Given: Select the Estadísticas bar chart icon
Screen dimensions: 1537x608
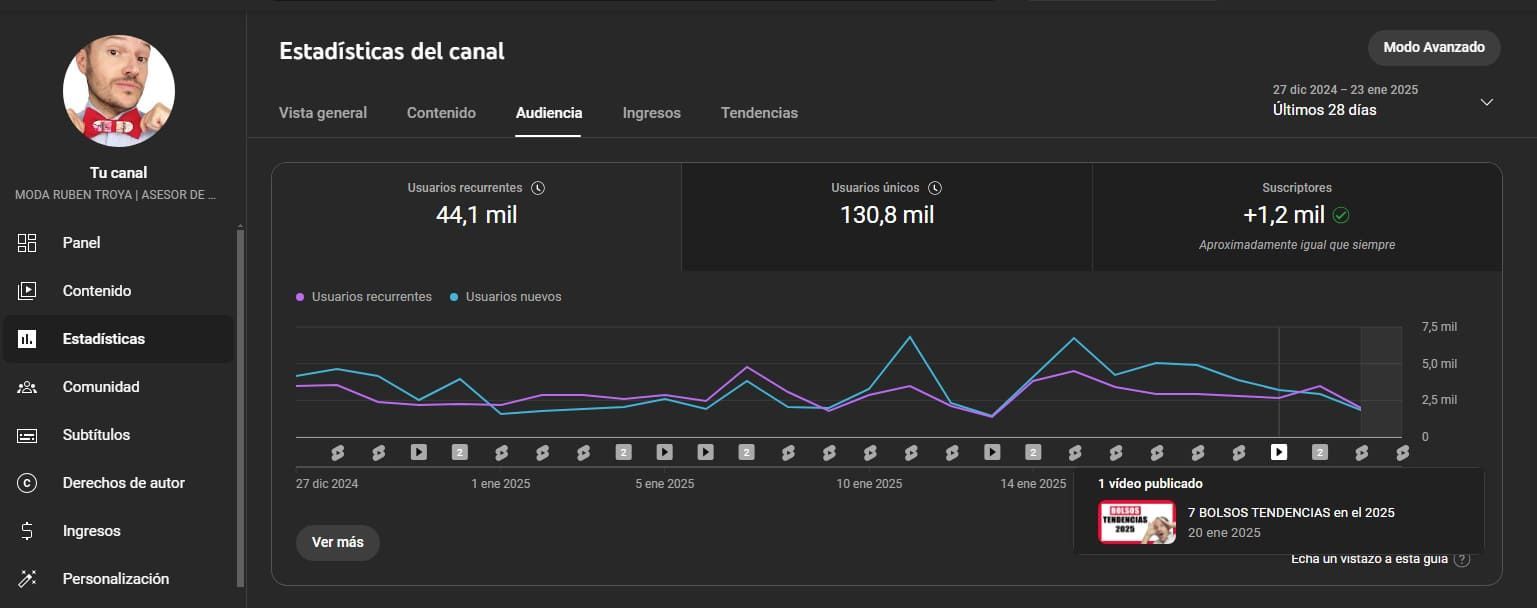Looking at the screenshot, I should [27, 339].
